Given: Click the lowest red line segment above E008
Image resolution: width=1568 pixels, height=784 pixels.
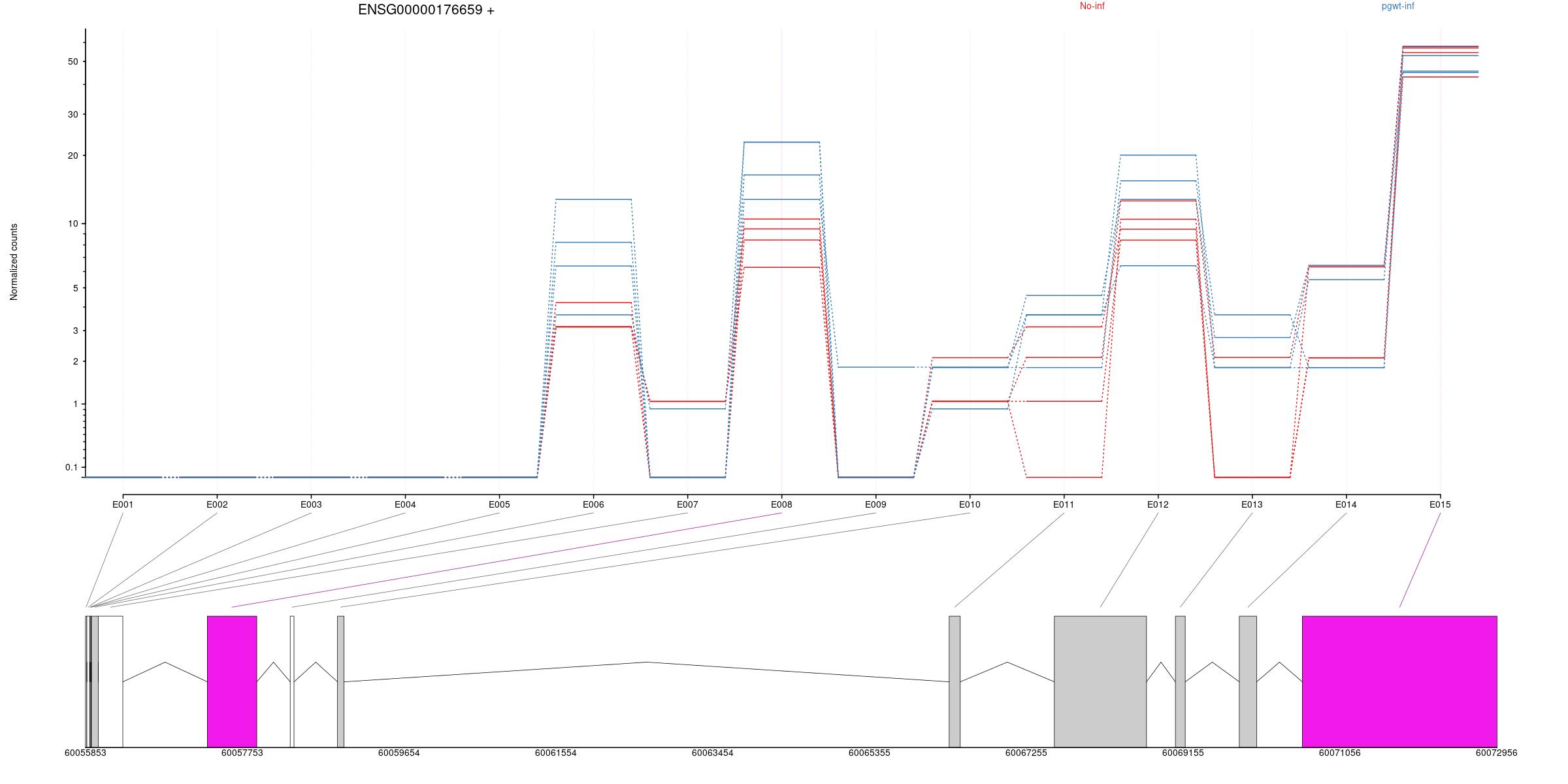Looking at the screenshot, I should coord(781,267).
